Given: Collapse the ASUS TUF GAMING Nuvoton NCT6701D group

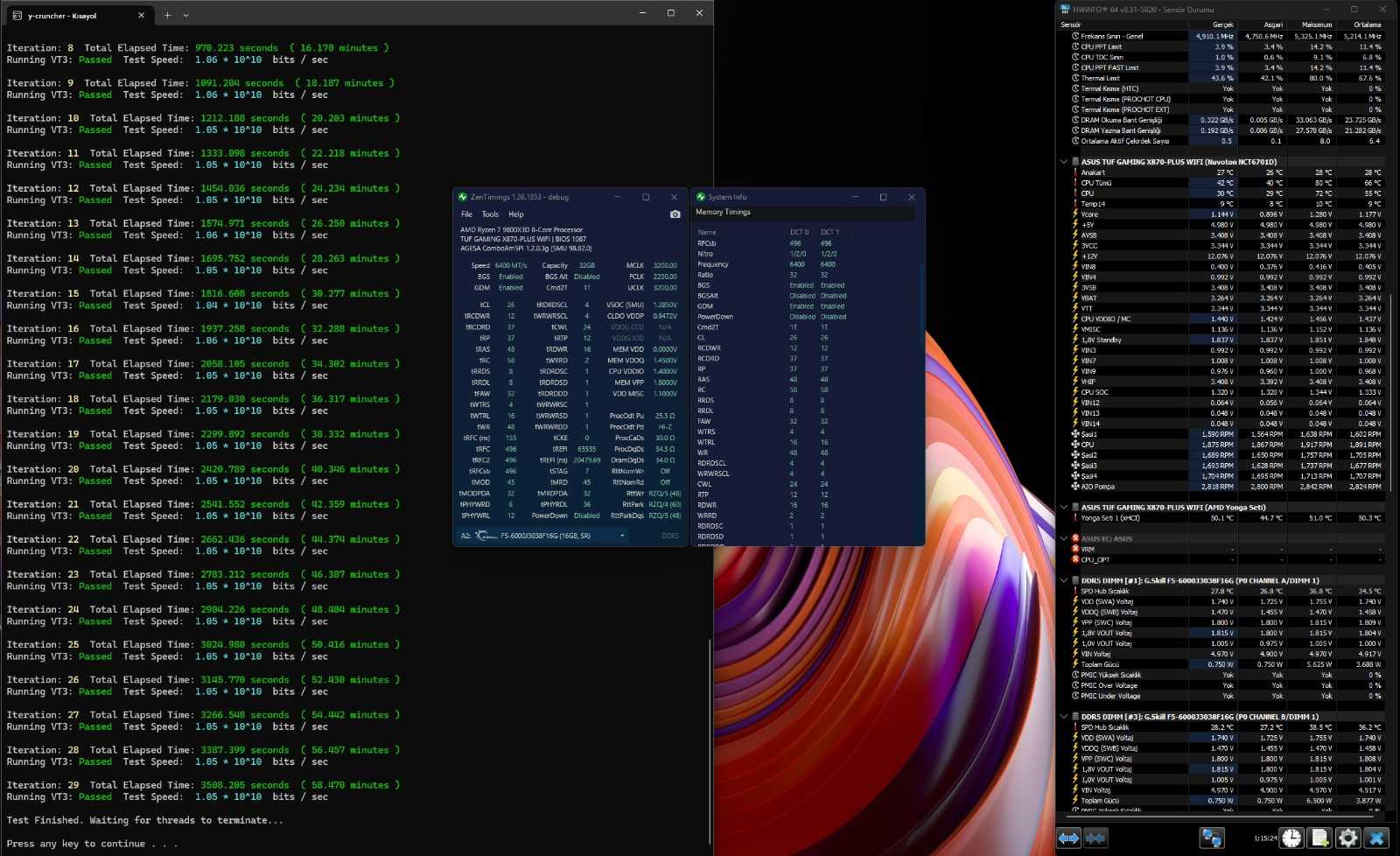Looking at the screenshot, I should coord(1064,162).
